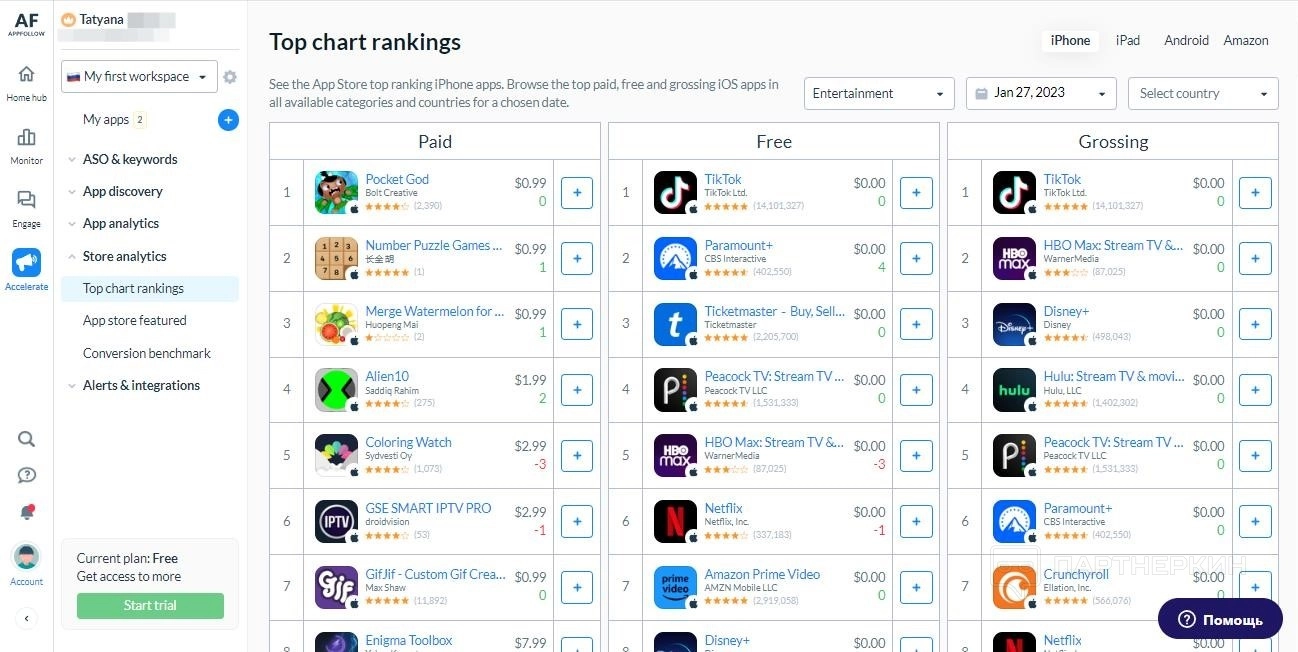Open the Engage chat icon
The width and height of the screenshot is (1298, 652).
[x=26, y=201]
